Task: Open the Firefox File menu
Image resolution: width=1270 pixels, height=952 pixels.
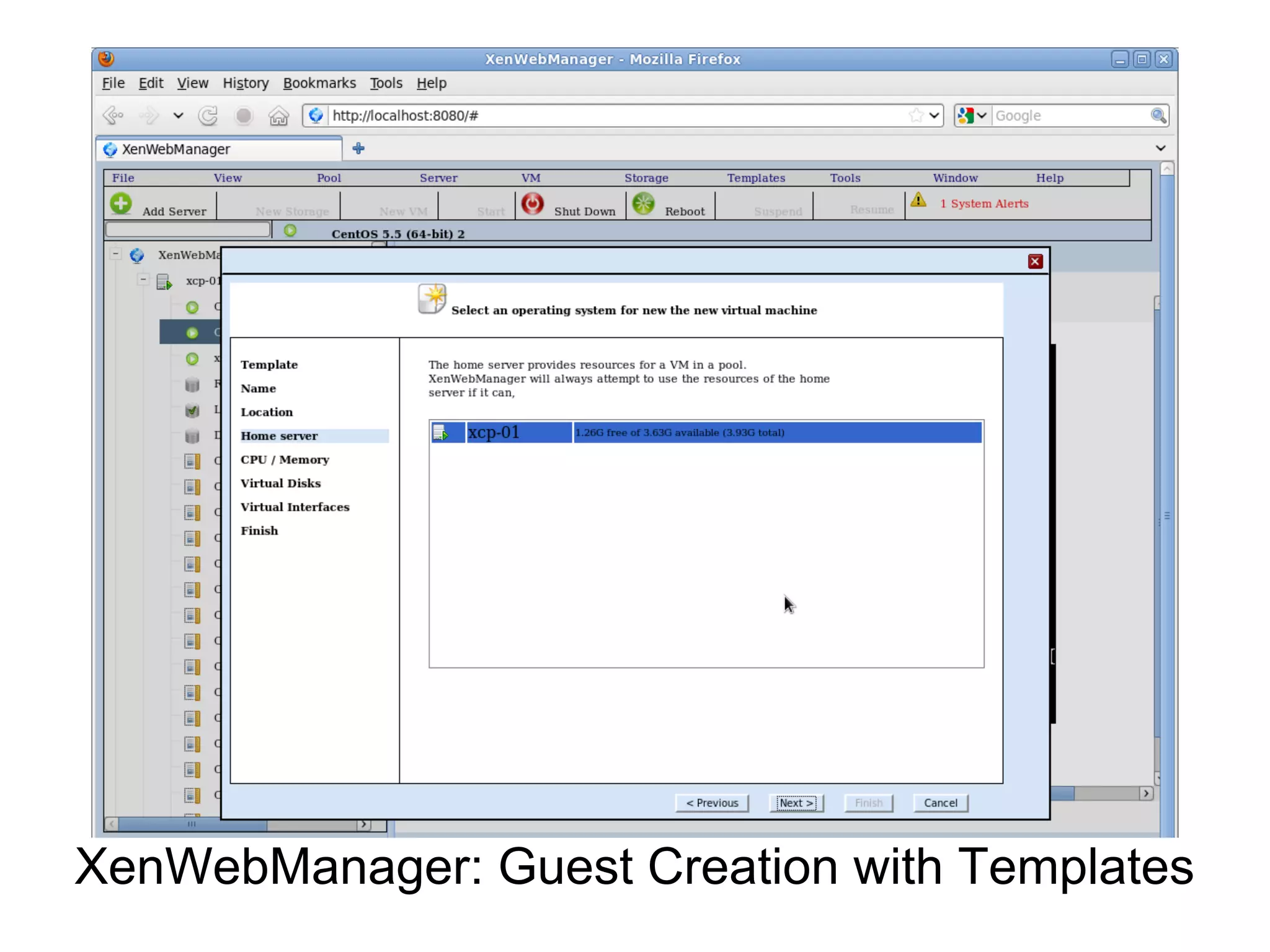Action: (113, 83)
